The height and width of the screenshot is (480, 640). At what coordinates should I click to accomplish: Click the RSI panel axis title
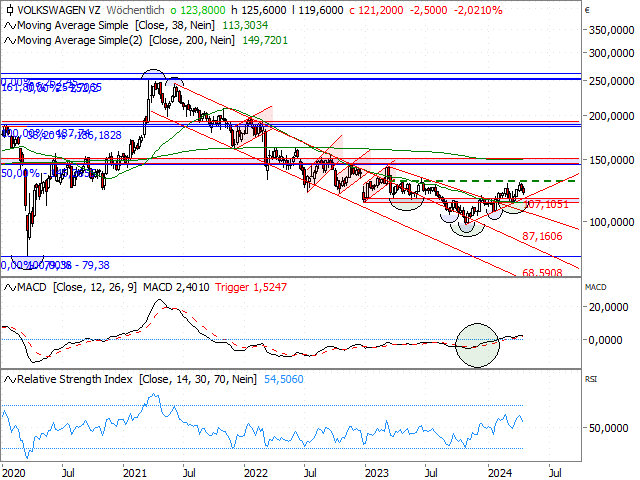tap(591, 380)
